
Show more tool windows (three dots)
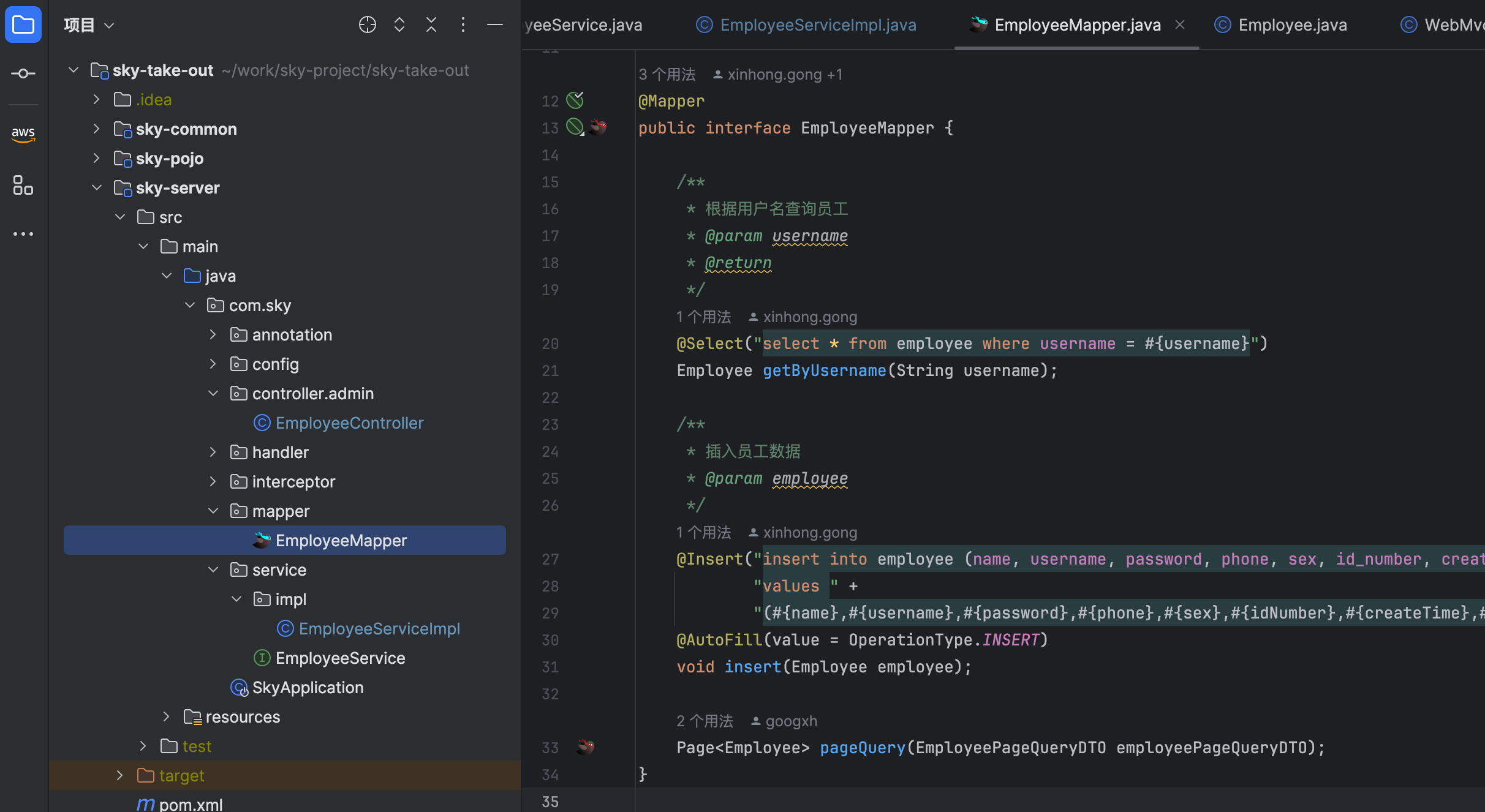pyautogui.click(x=23, y=234)
